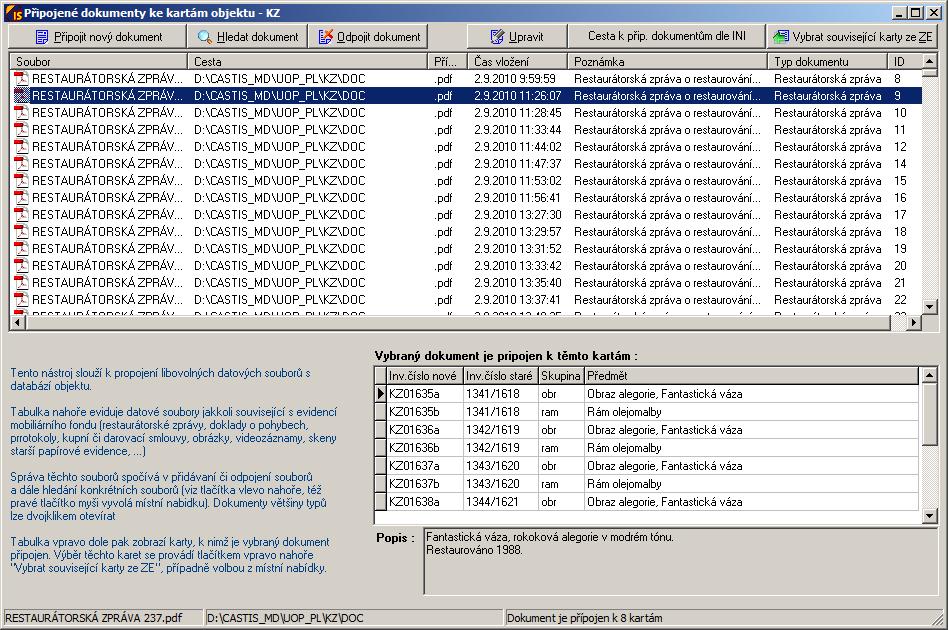Screen dimensions: 948x630
Task: Click the Skupina column header
Action: 560,375
